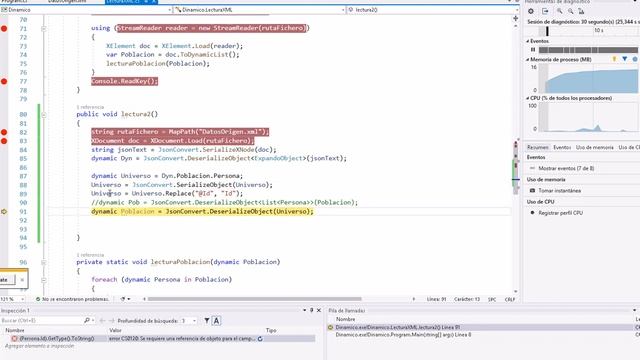The width and height of the screenshot is (640, 360).
Task: Toggle breakpoint on line 83
Action: tap(4, 141)
